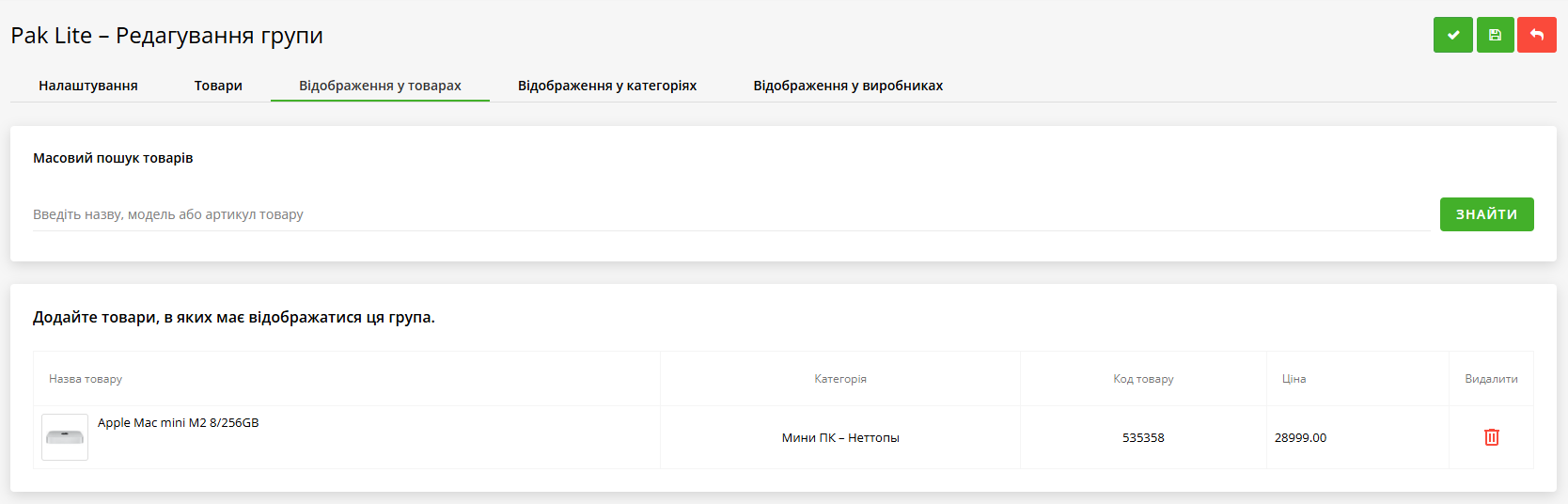This screenshot has width=1568, height=504.
Task: Open the Налаштування tab
Action: click(x=88, y=86)
